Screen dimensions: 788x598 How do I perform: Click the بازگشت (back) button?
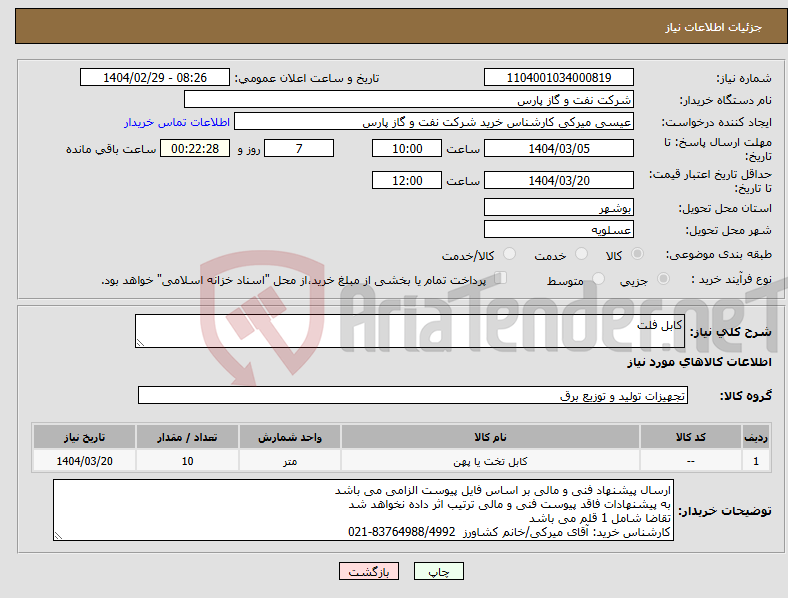[x=369, y=571]
